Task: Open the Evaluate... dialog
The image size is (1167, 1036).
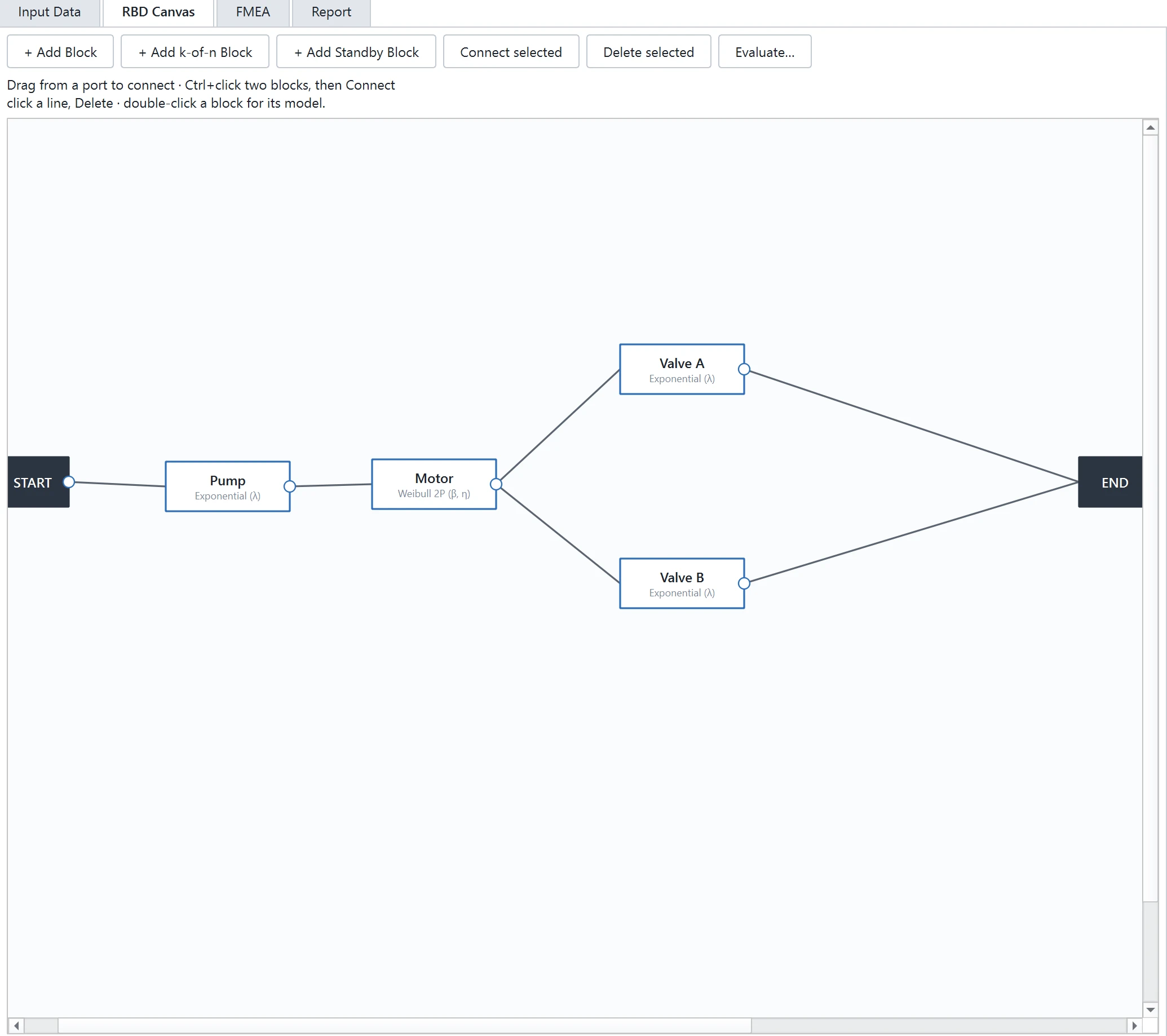Action: point(764,52)
